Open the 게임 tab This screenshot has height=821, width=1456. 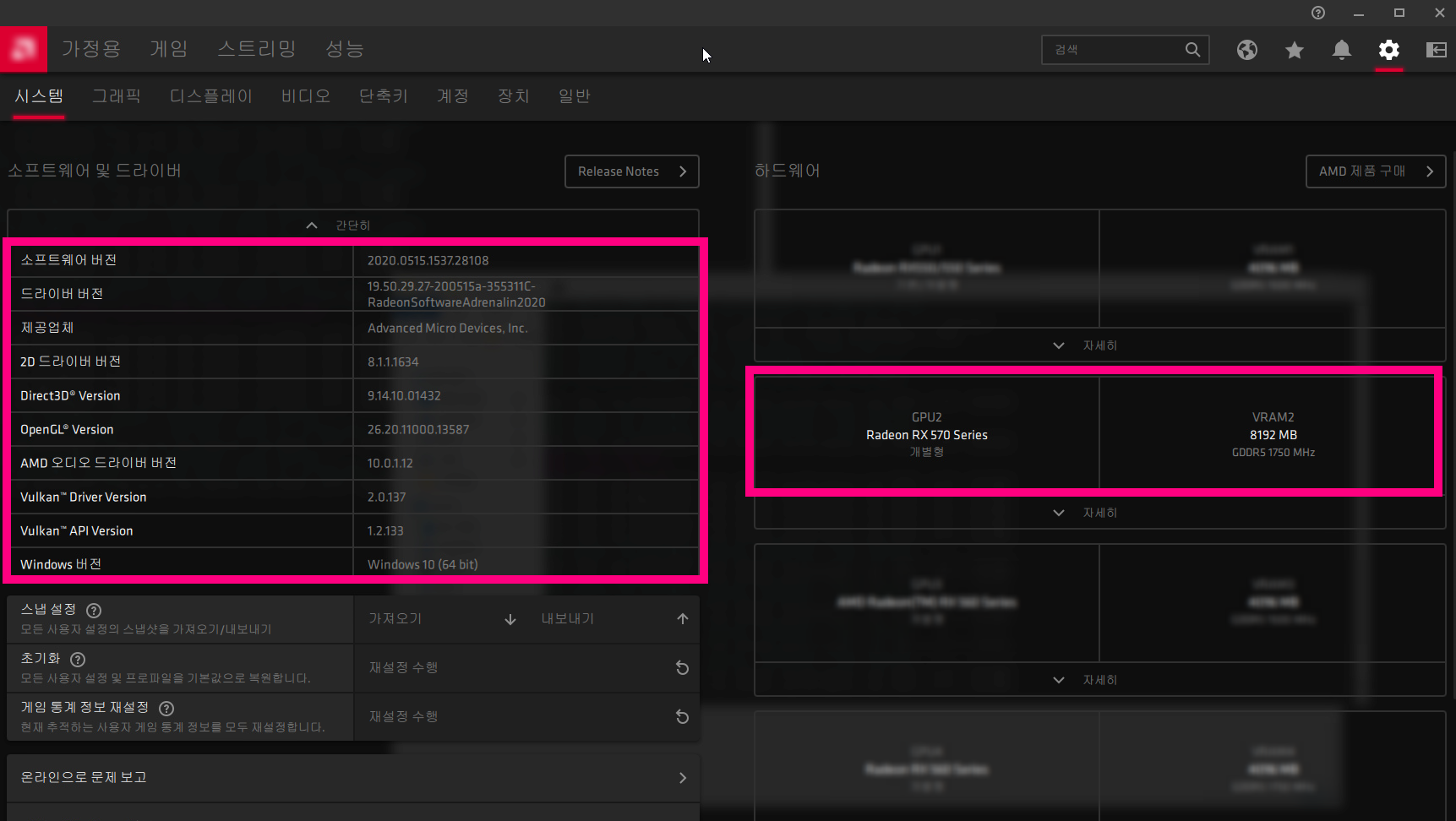pyautogui.click(x=169, y=49)
